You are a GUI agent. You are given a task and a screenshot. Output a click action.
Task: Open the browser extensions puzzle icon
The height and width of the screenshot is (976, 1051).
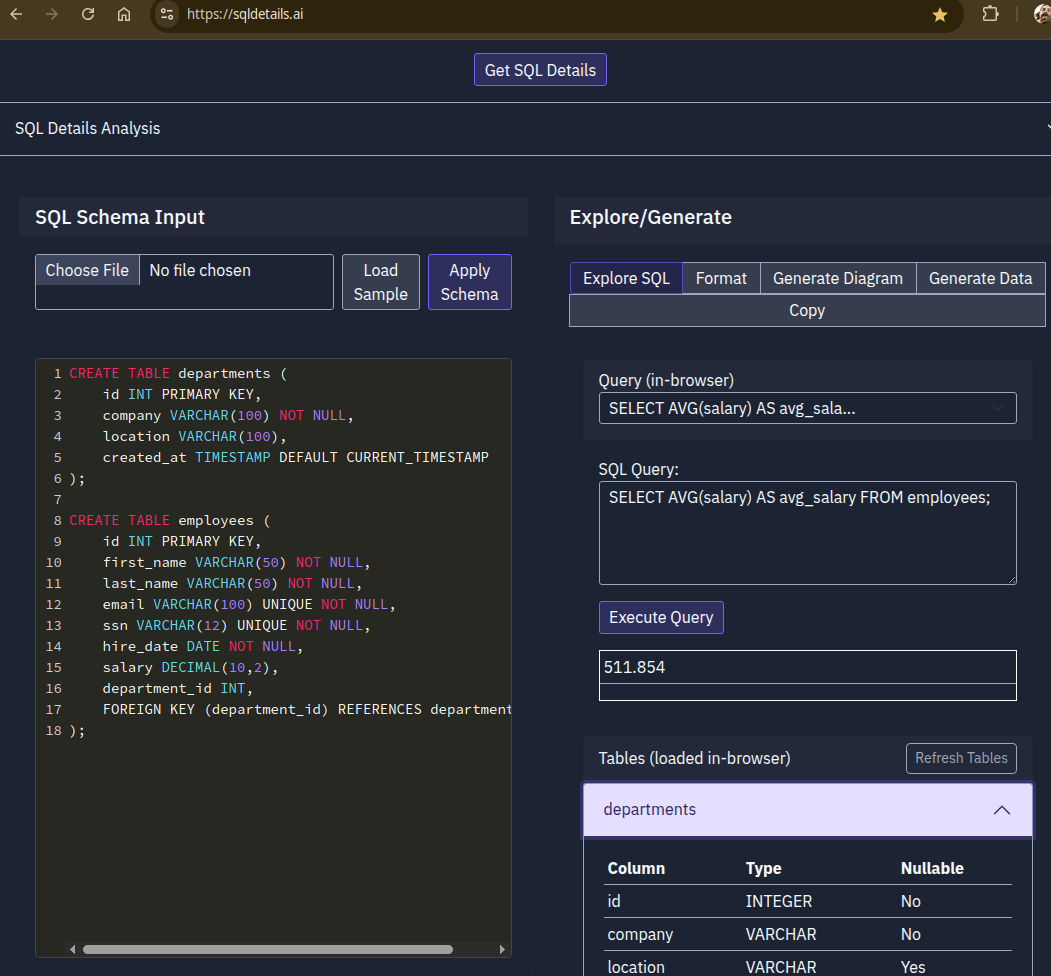989,15
